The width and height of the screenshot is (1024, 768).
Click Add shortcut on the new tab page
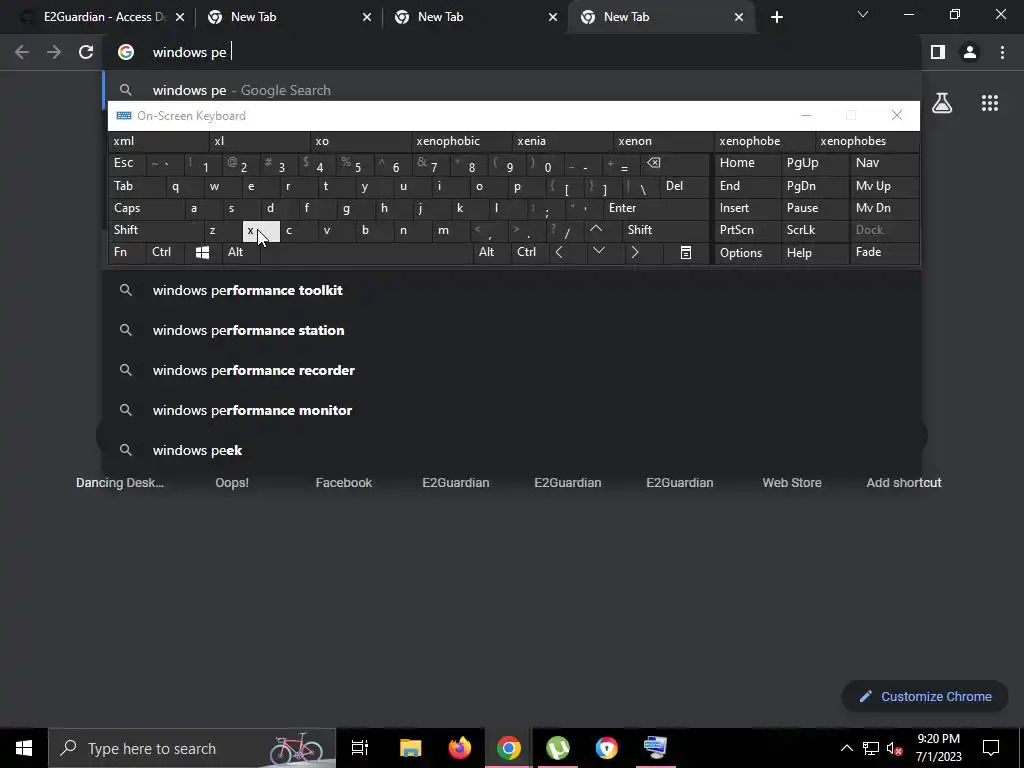pyautogui.click(x=904, y=483)
